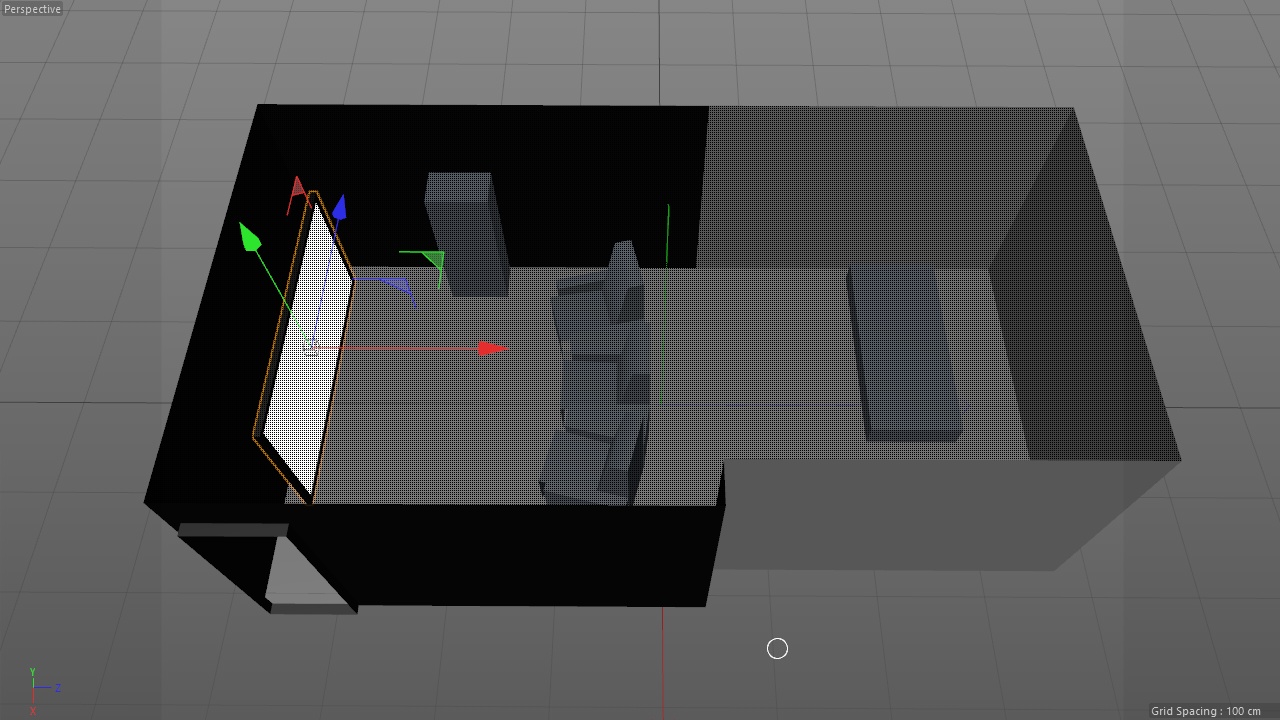Click the Grid Spacing 100 cm readout

1205,711
